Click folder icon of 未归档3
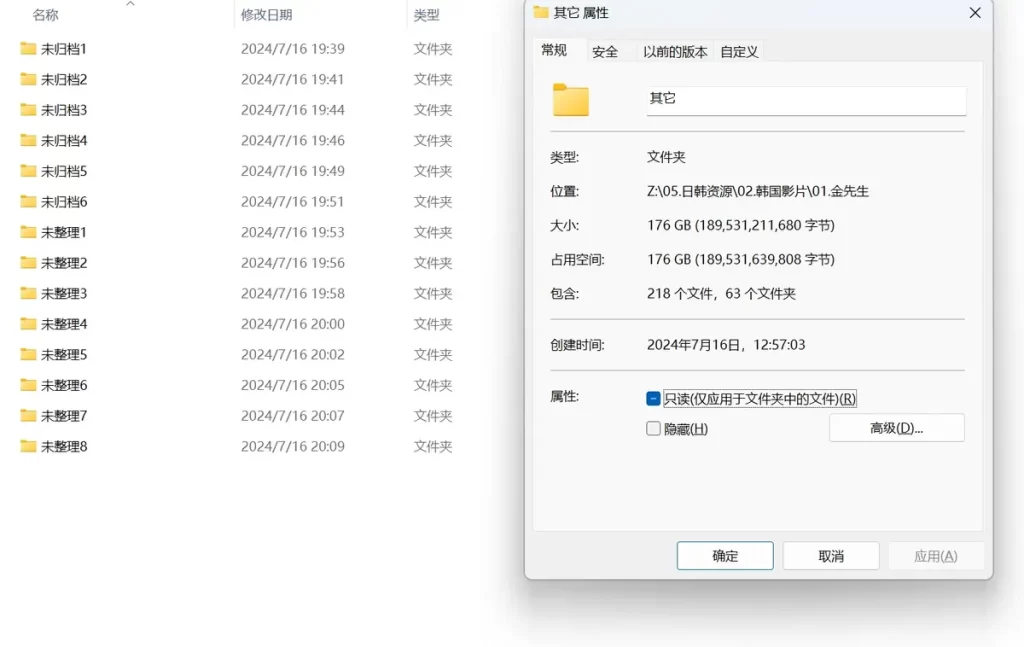Viewport: 1024px width, 647px height. point(28,110)
